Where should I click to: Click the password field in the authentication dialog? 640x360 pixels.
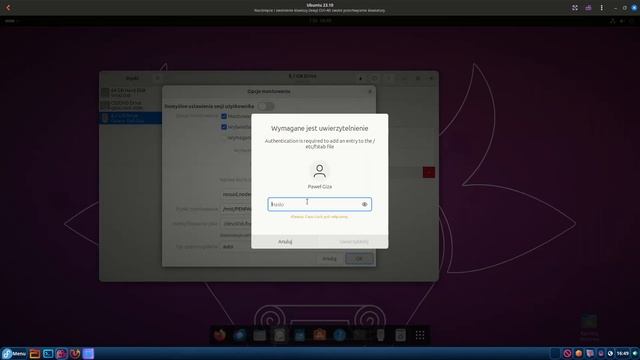(x=320, y=204)
